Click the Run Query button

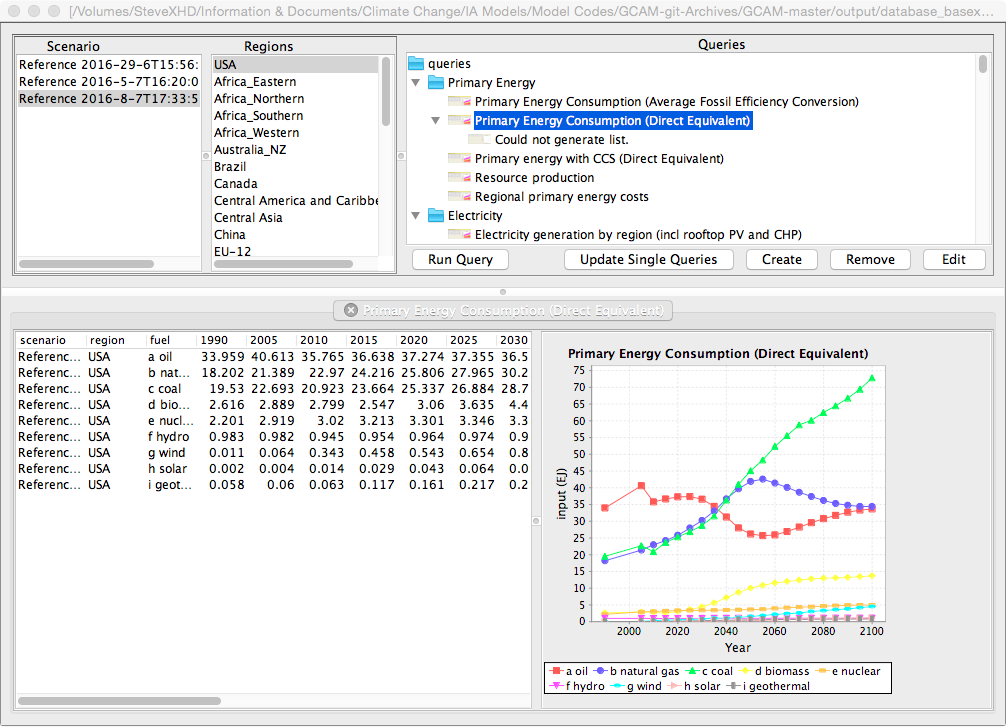pos(461,259)
